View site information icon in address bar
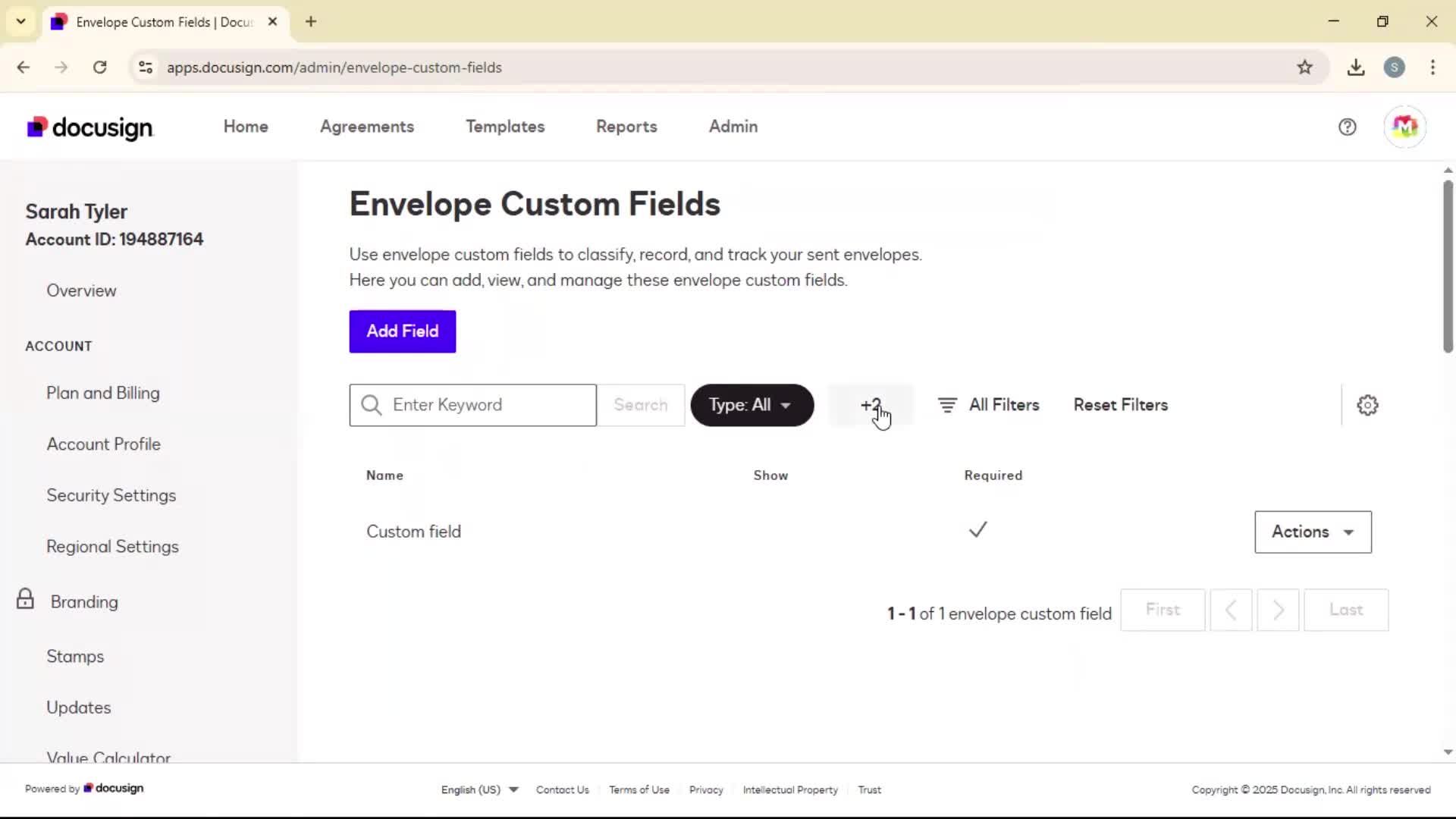Viewport: 1456px width, 819px height. coord(146,67)
